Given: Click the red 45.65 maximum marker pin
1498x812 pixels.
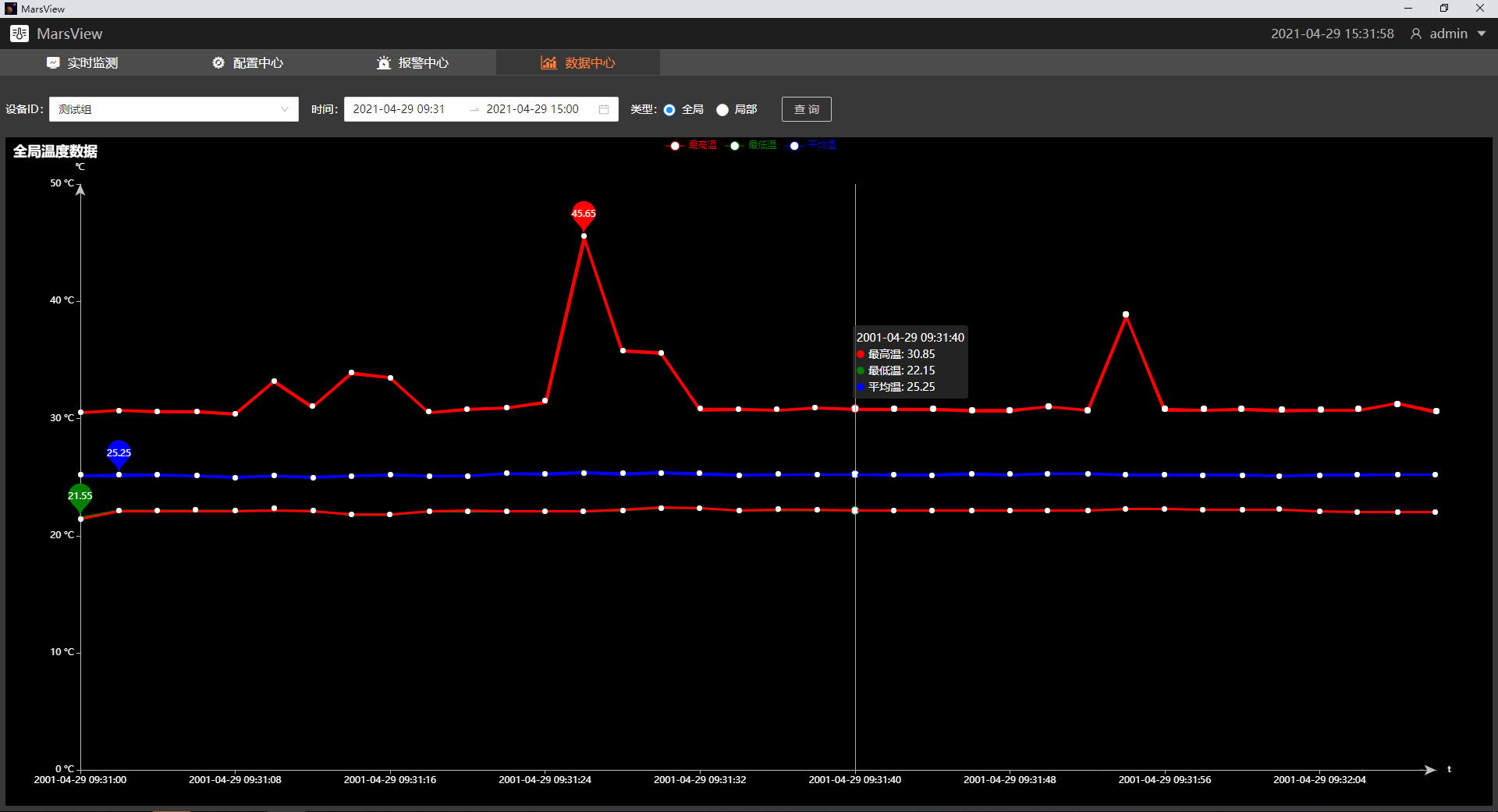Looking at the screenshot, I should pyautogui.click(x=584, y=215).
